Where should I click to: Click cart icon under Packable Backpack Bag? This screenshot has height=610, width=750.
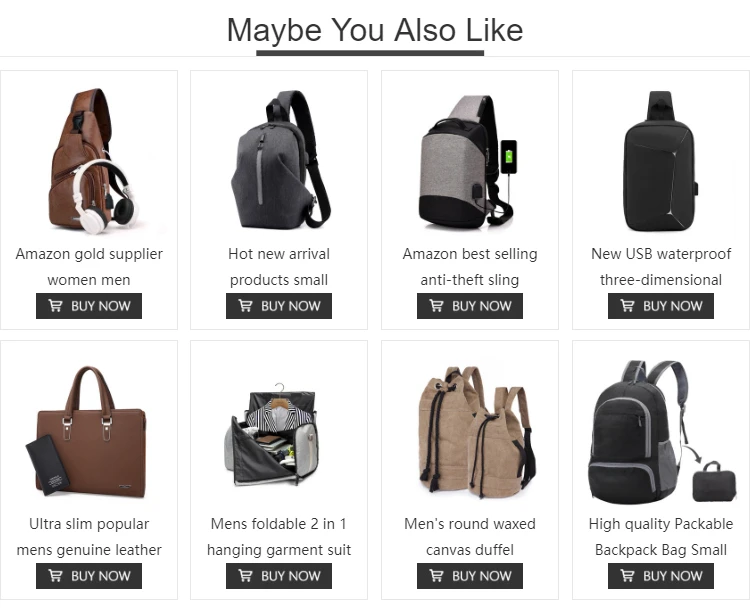(627, 576)
